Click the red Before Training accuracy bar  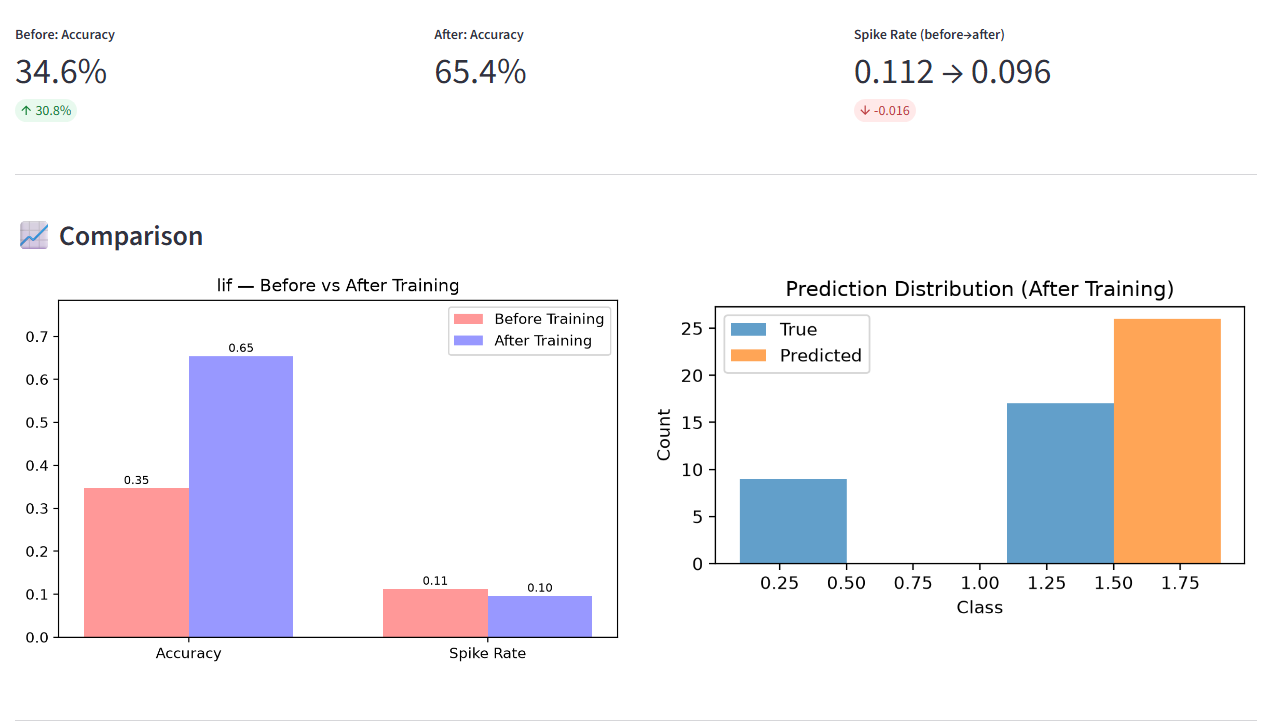(x=136, y=562)
